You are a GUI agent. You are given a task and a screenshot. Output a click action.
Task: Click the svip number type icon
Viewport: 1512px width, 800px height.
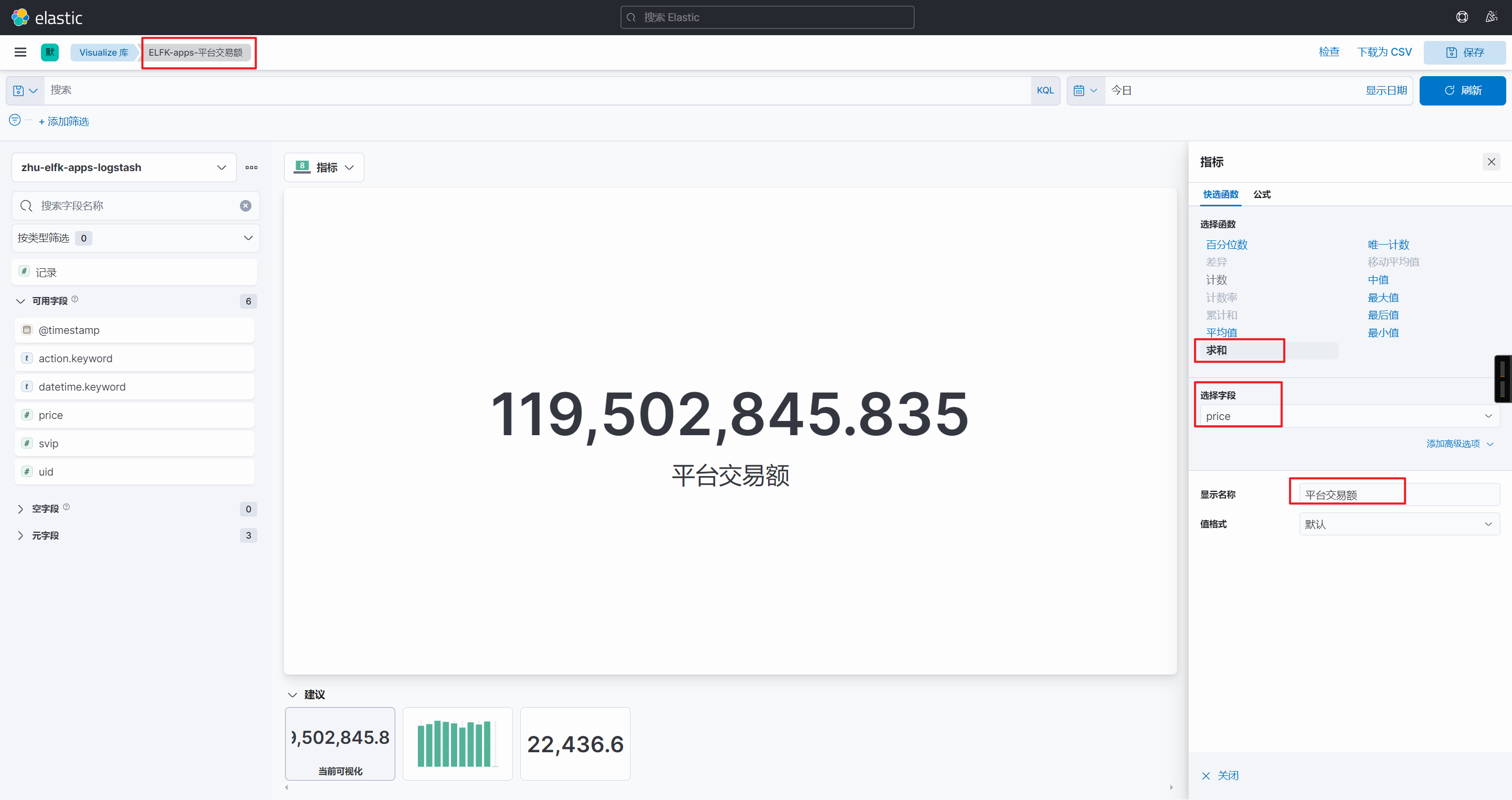(x=27, y=443)
